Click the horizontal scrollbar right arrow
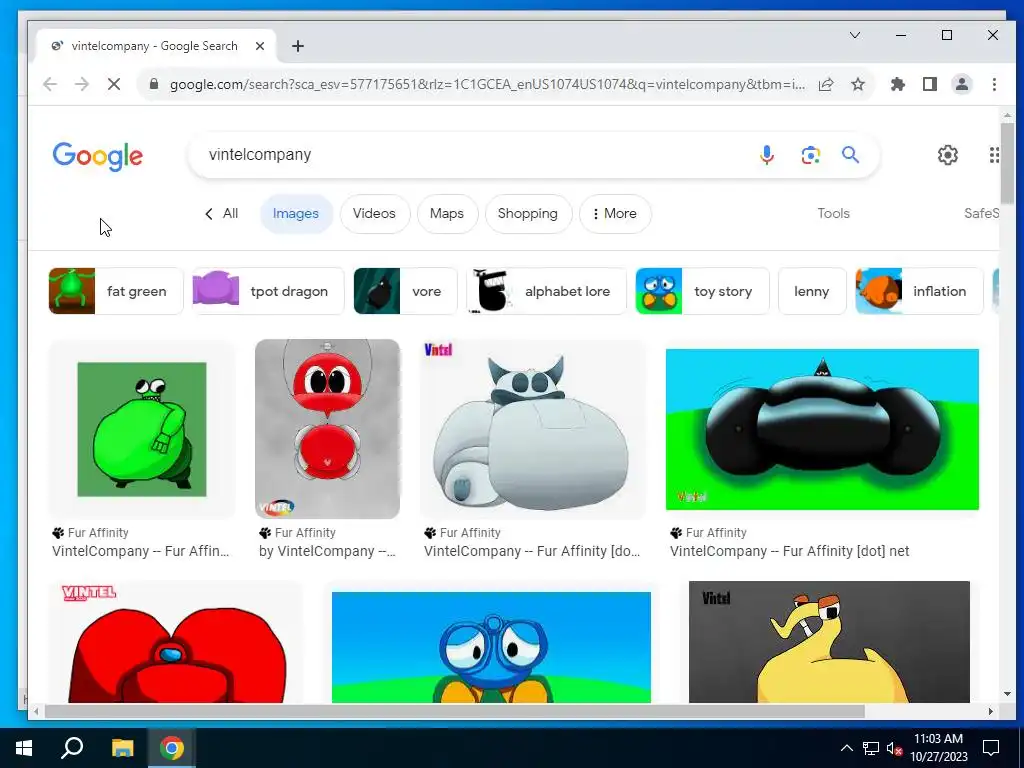This screenshot has height=768, width=1024. 991,711
